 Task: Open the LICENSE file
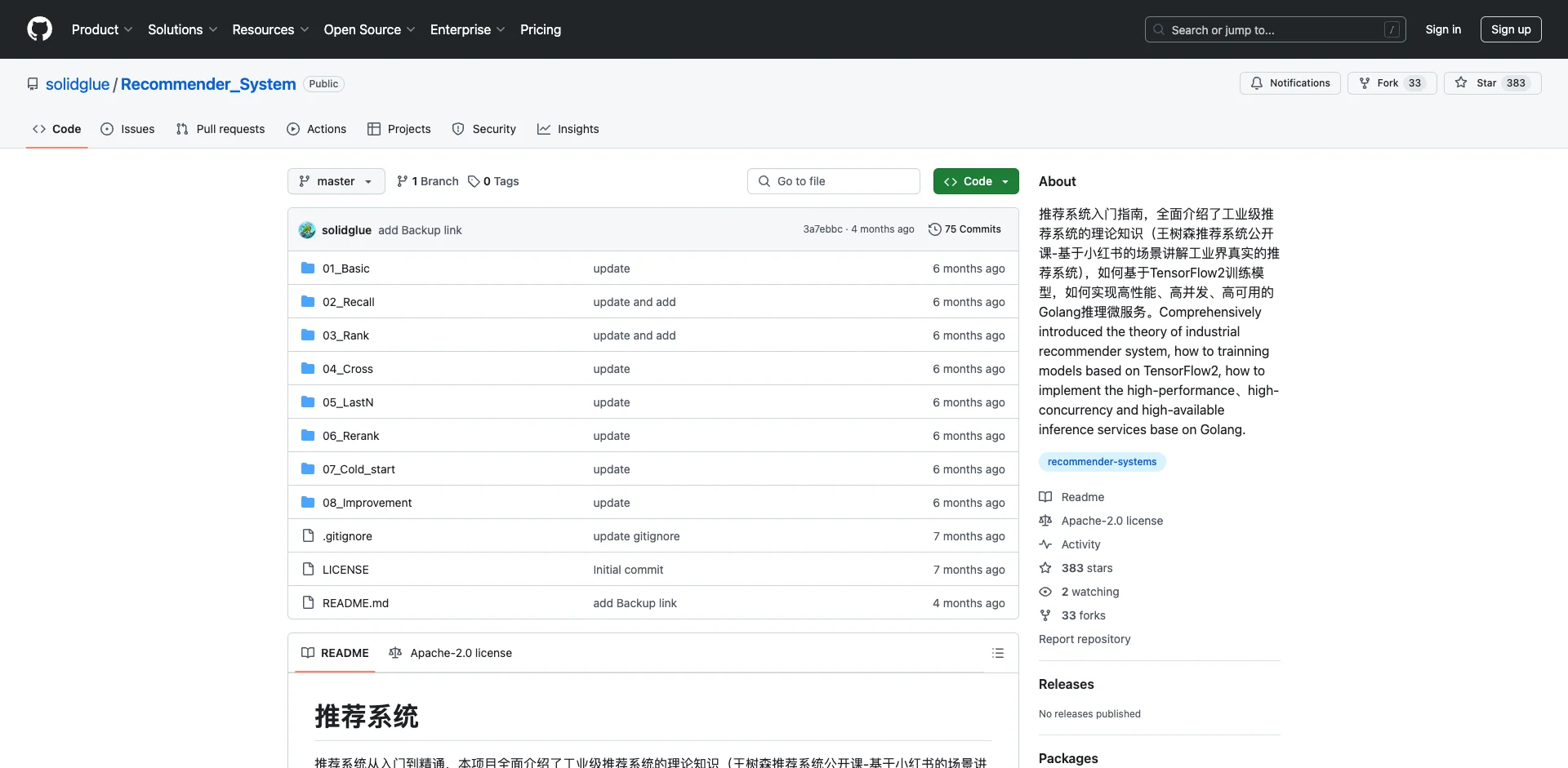click(x=345, y=570)
